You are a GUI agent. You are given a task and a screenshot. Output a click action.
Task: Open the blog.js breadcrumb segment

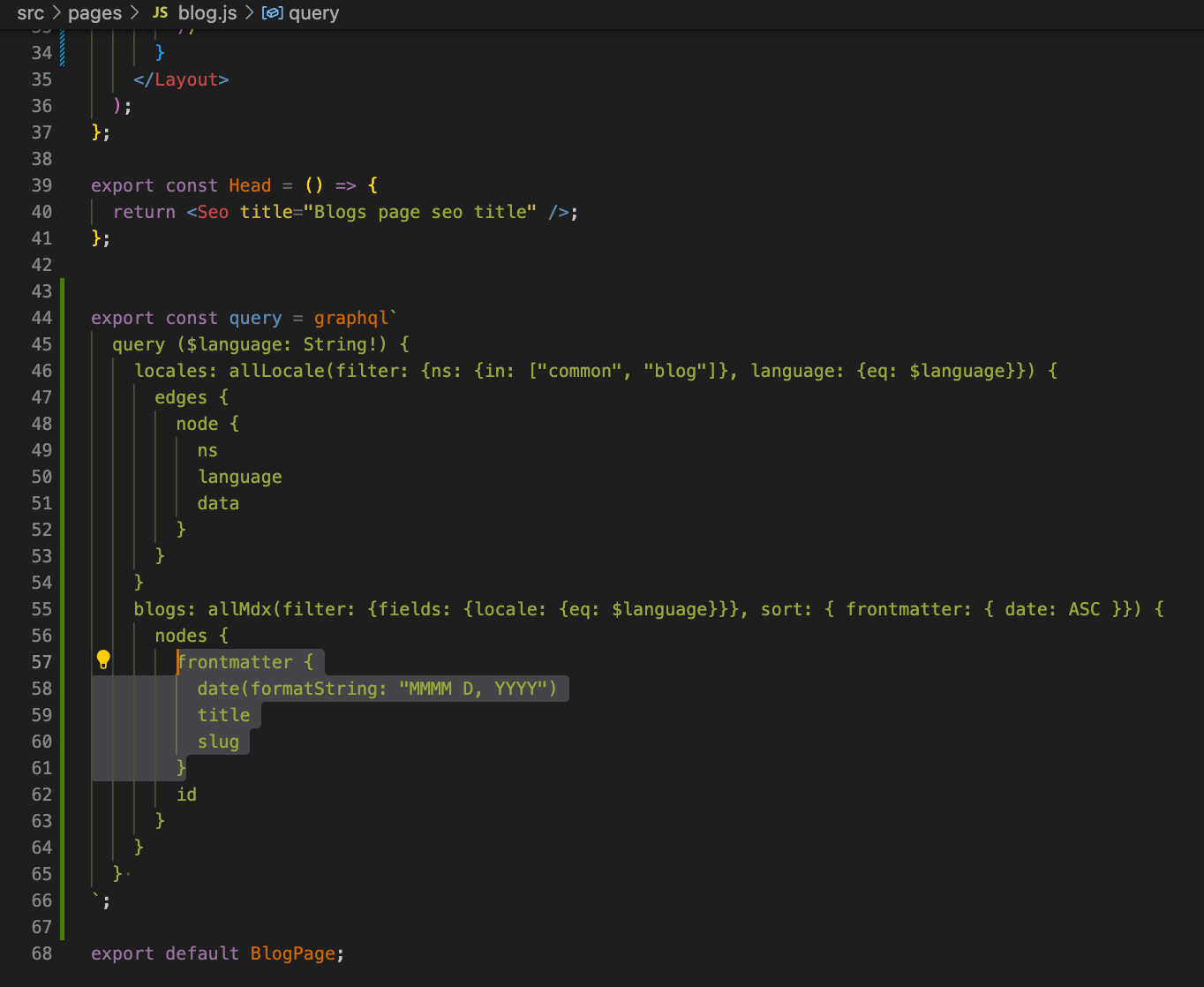point(207,13)
